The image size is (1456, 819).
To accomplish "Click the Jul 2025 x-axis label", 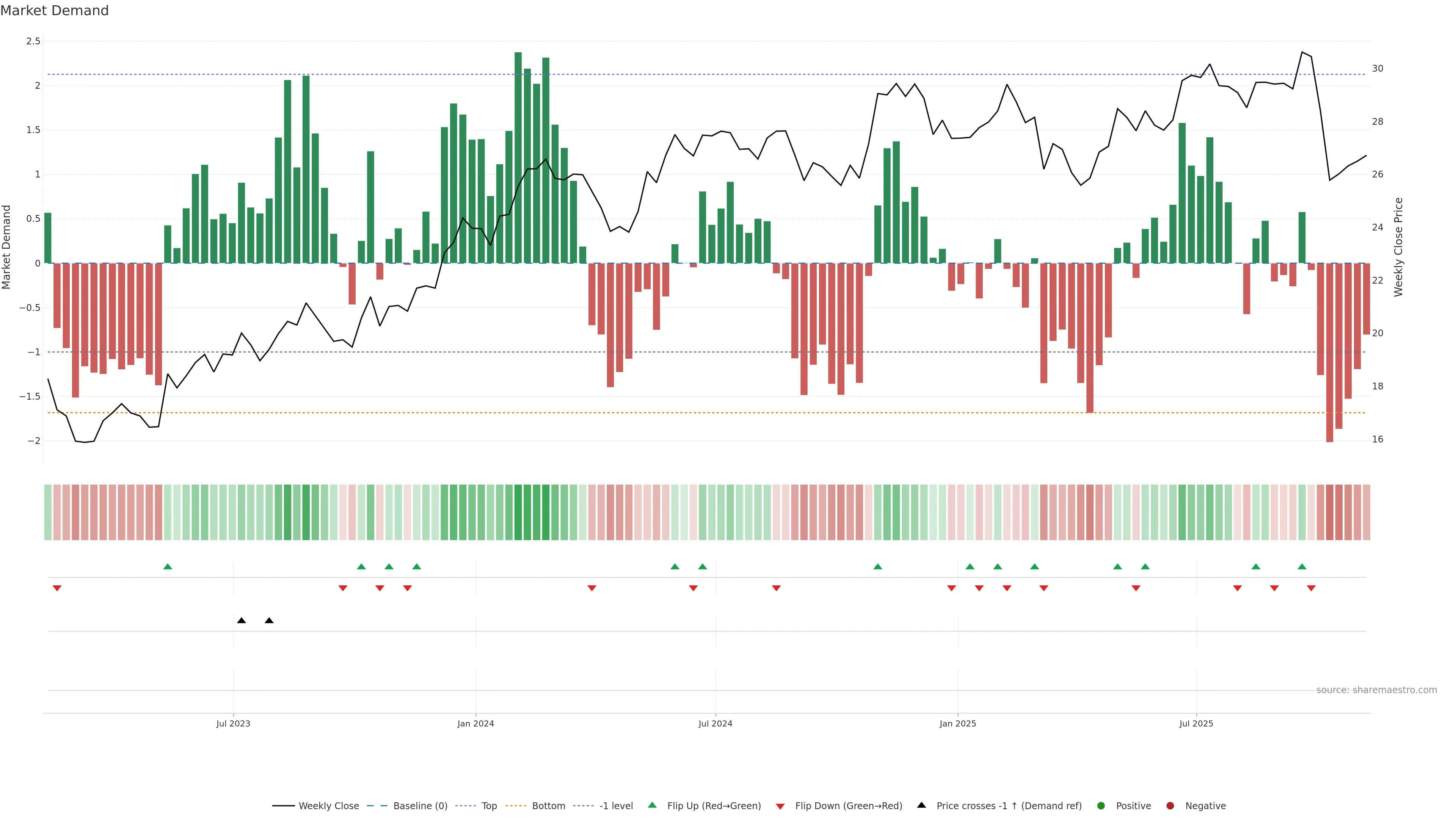I will 1196,723.
